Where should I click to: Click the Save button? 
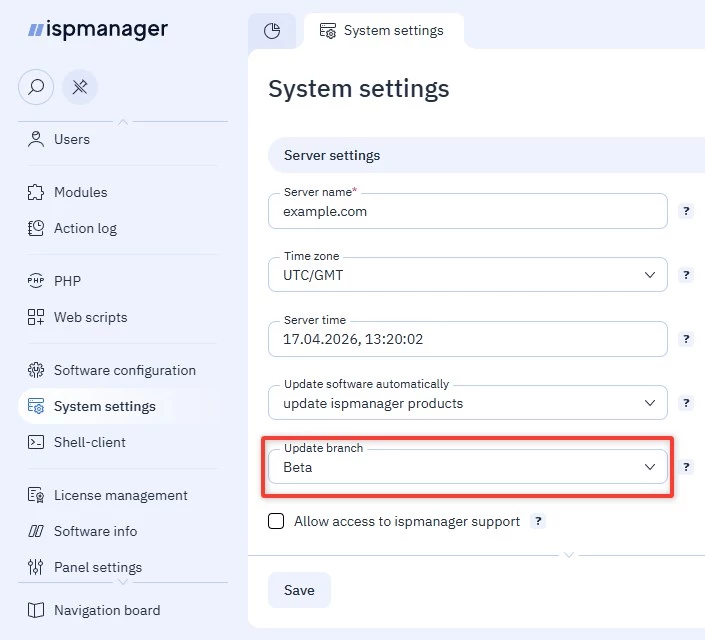coord(299,590)
